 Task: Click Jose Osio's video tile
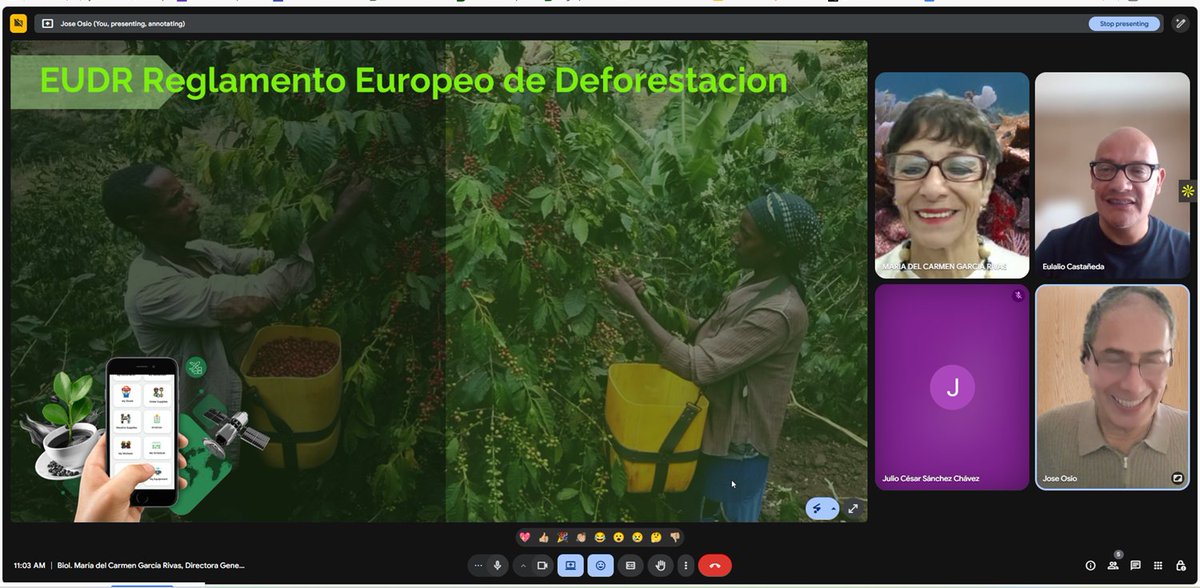pos(1112,385)
